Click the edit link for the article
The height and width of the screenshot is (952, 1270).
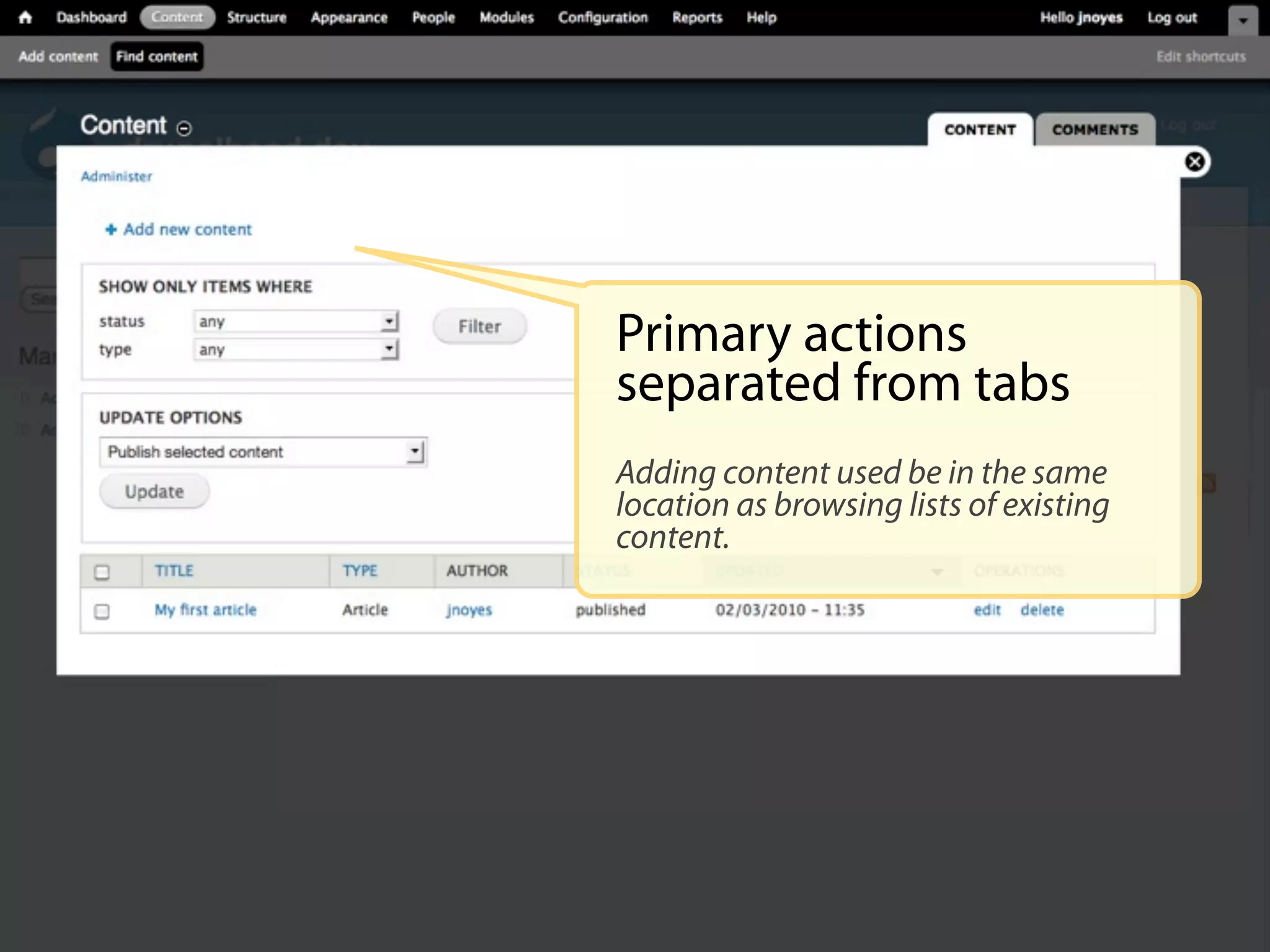click(987, 610)
